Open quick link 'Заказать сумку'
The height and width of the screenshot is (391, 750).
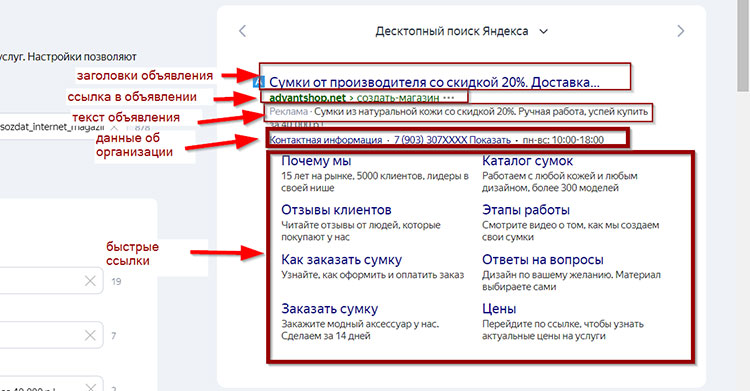click(330, 309)
